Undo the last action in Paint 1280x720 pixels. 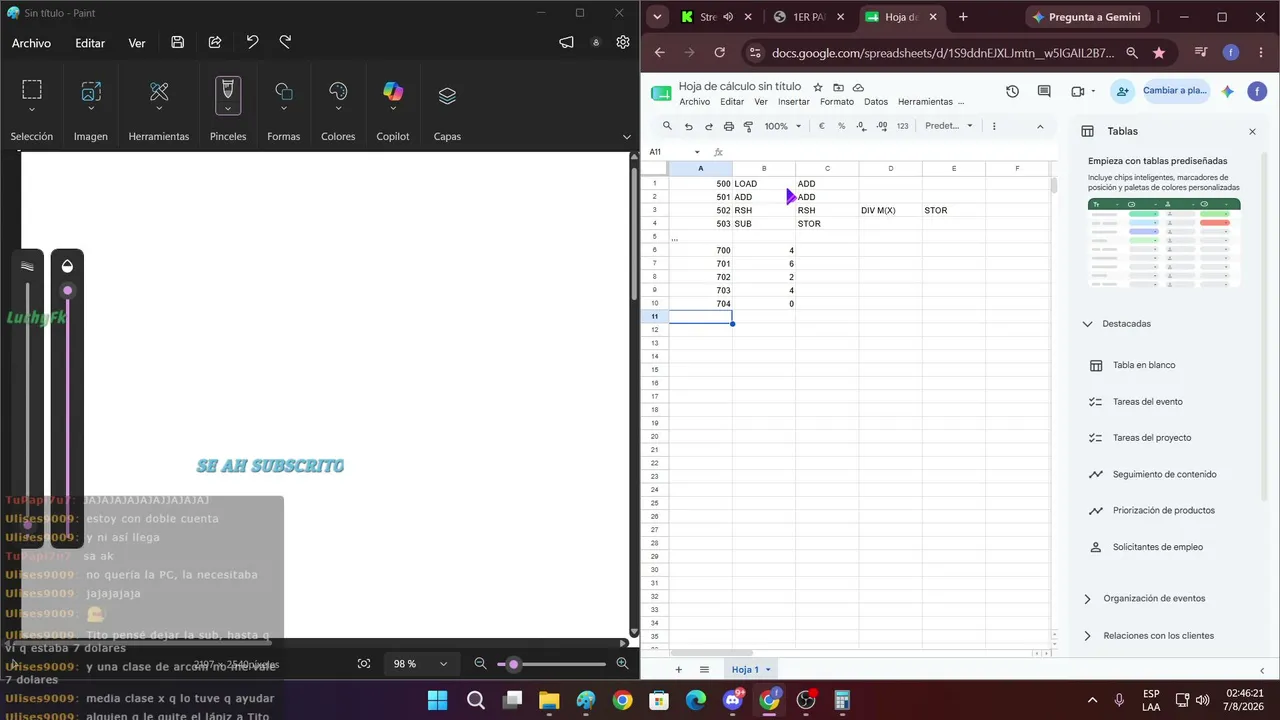[x=252, y=42]
